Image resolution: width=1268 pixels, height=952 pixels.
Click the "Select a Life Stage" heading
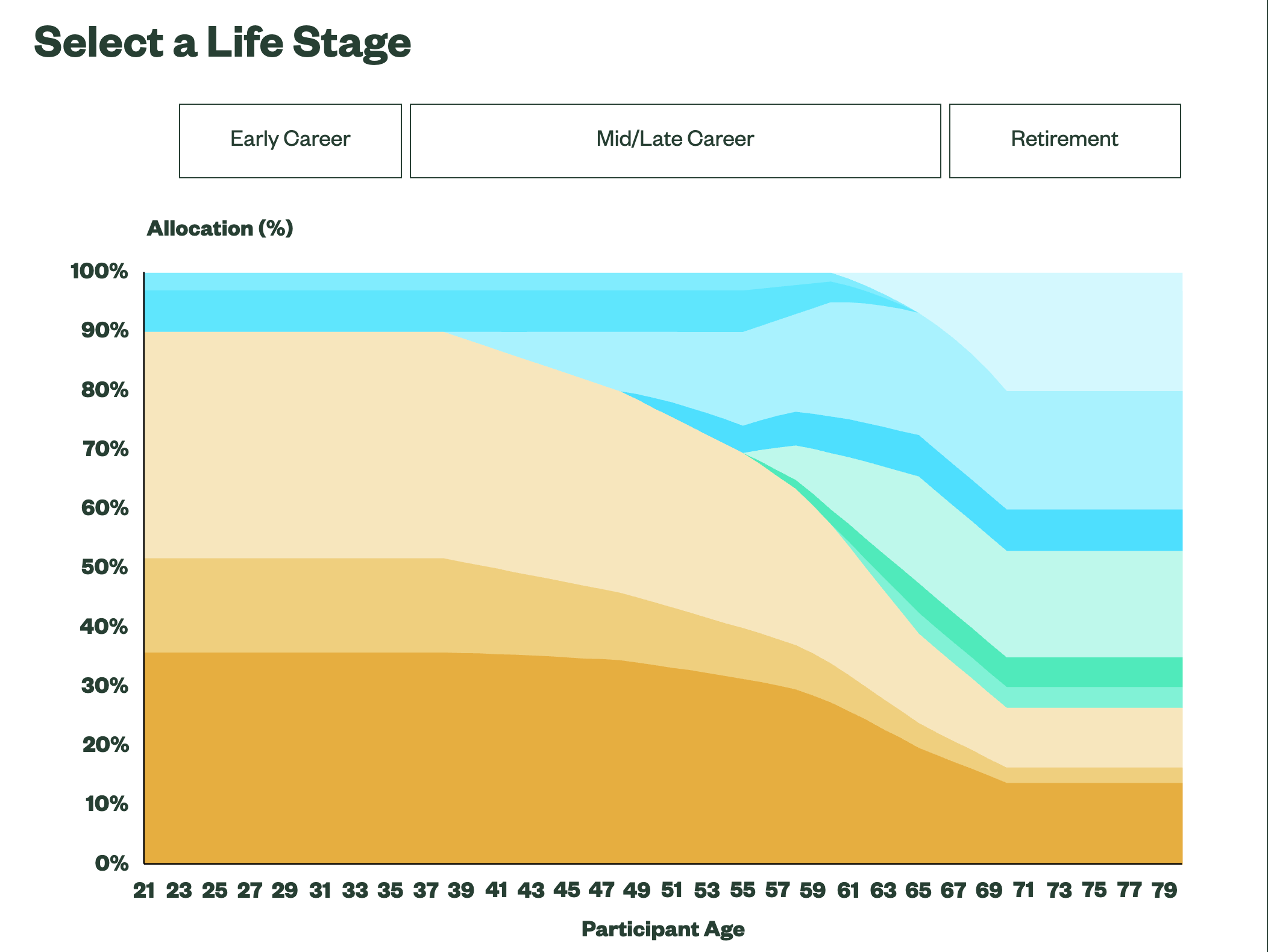[x=222, y=43]
